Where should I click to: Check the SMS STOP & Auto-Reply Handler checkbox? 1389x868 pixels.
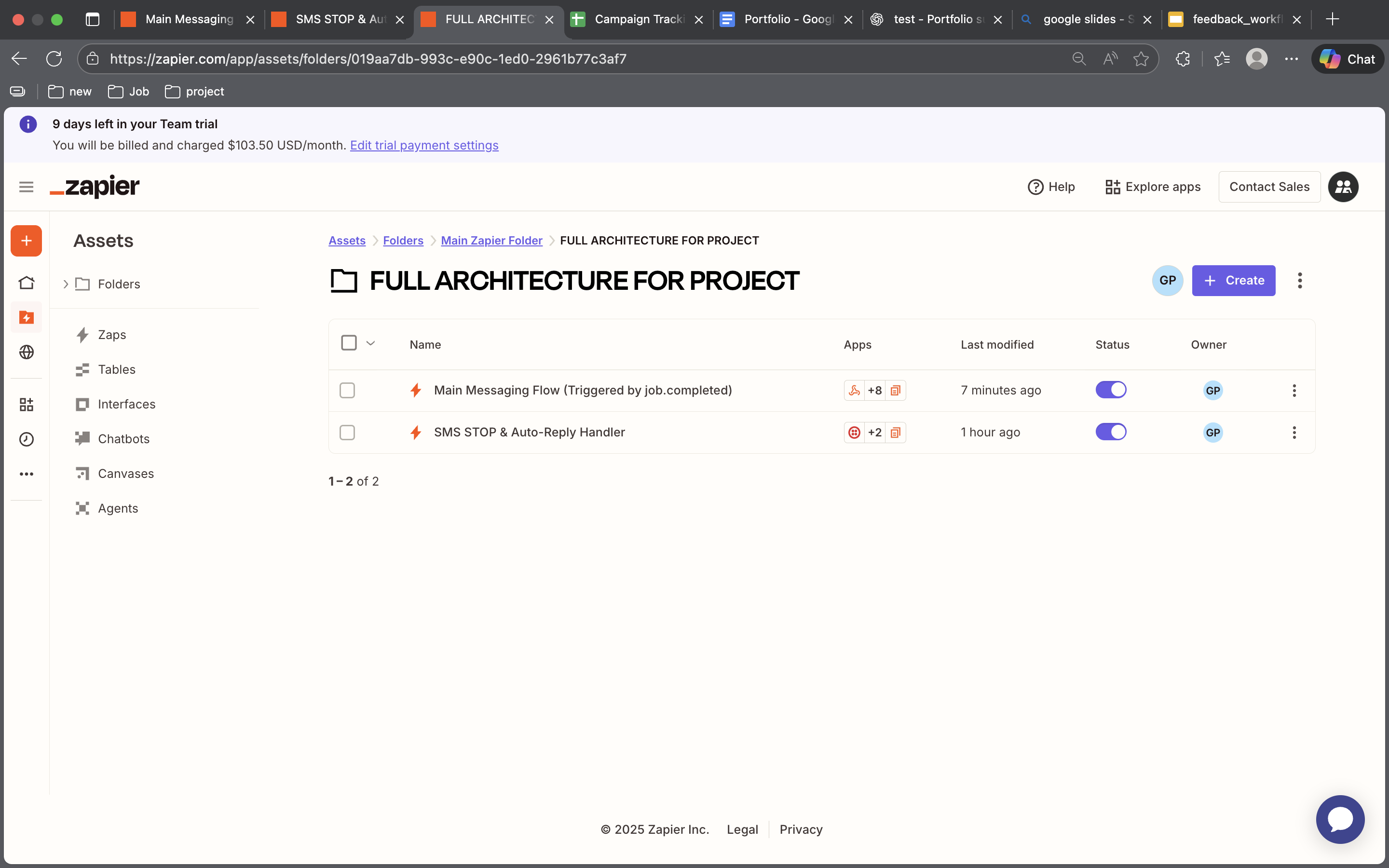347,432
